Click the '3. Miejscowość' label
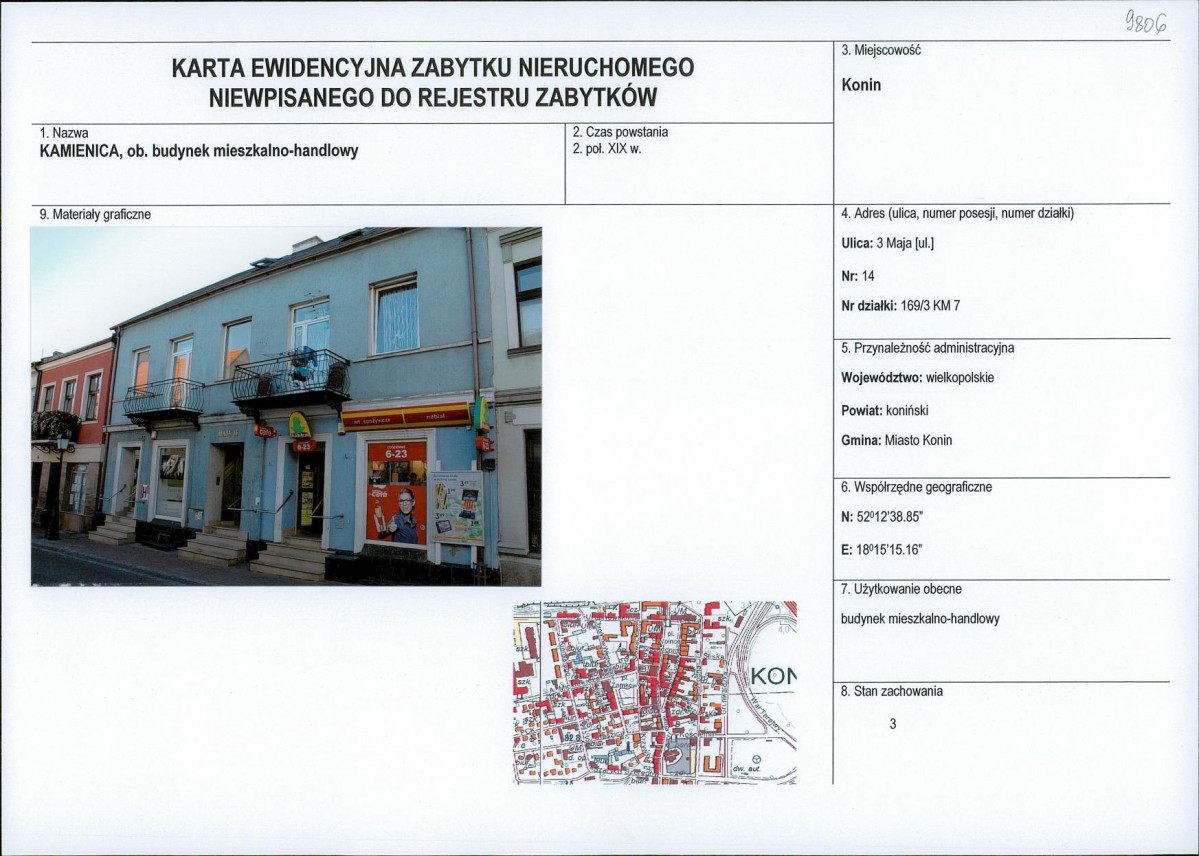Image resolution: width=1199 pixels, height=856 pixels. (x=881, y=50)
